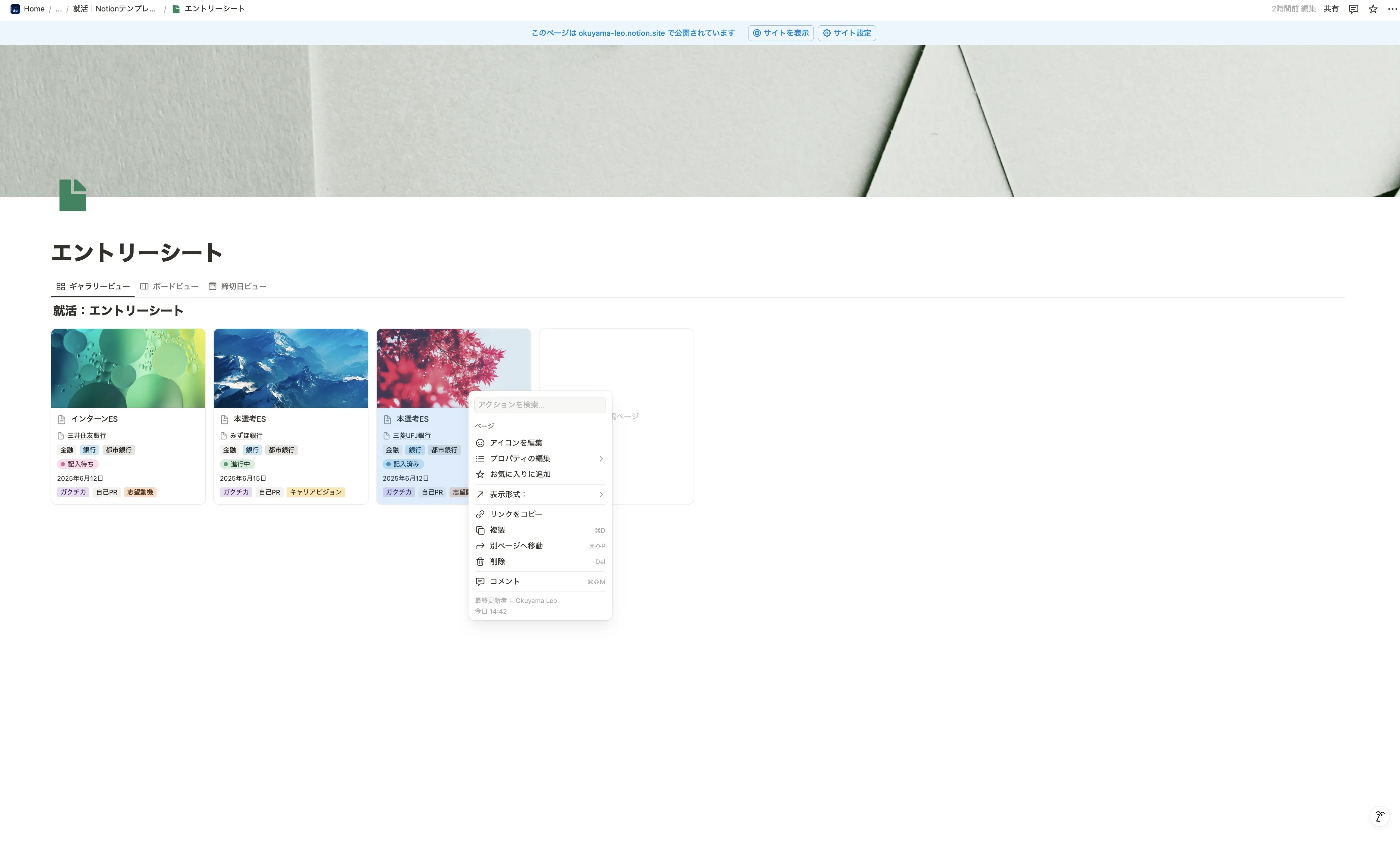Viewport: 1400px width, 844px height.
Task: Open the 表示形式 submenu chevron
Action: click(x=601, y=494)
